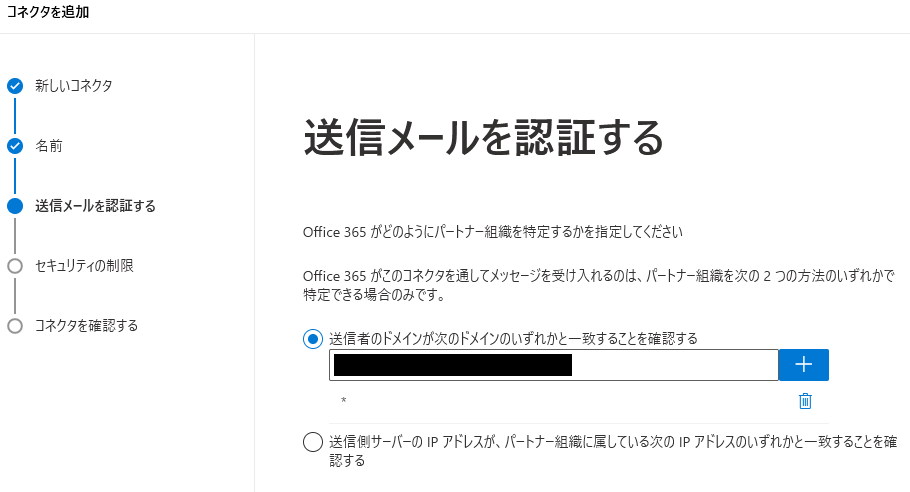910x492 pixels.
Task: Click the 新しいコネクタ completed step checkmark
Action: 15,86
